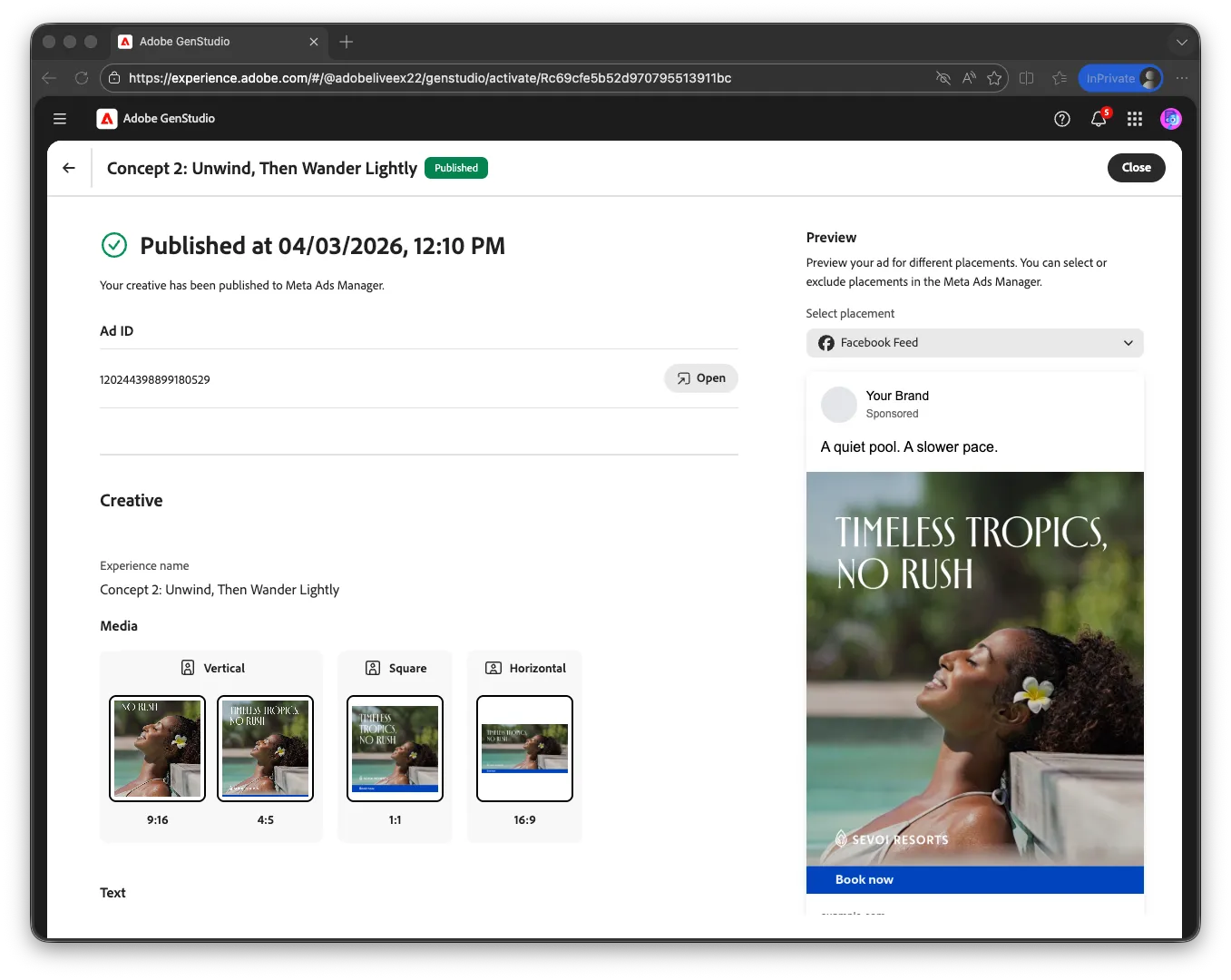Screen dimensions: 1231x980
Task: Select the 1:1 square thumbnail
Action: (x=396, y=749)
